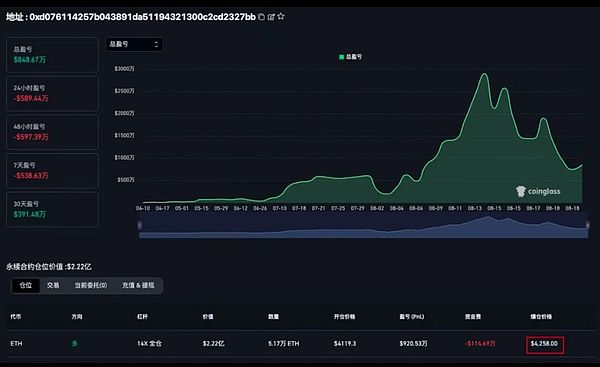Click the 资金费 column header
Viewport: 600px width, 367px height.
[473, 316]
